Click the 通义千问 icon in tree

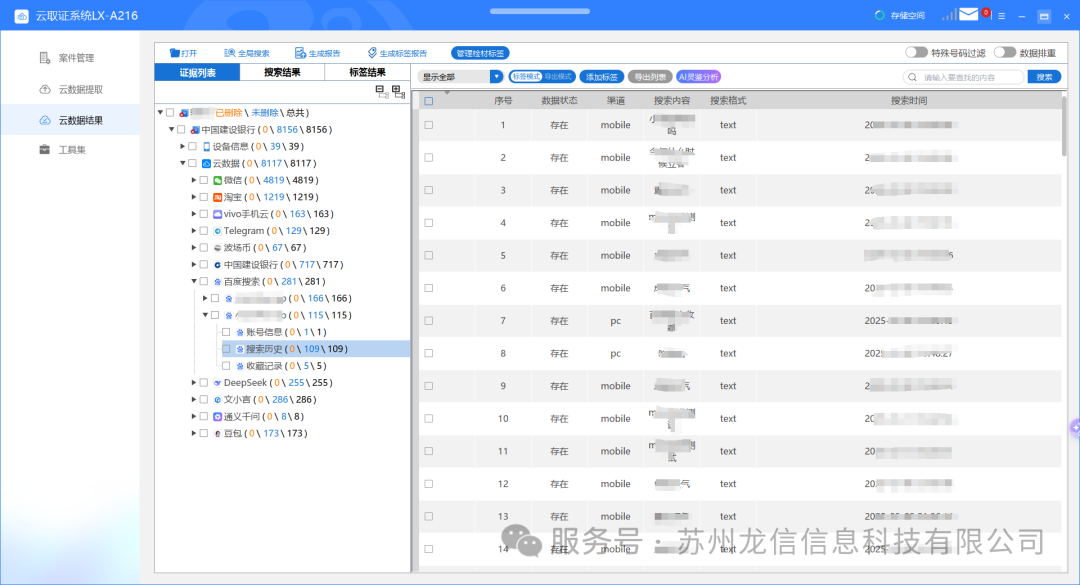pos(217,416)
